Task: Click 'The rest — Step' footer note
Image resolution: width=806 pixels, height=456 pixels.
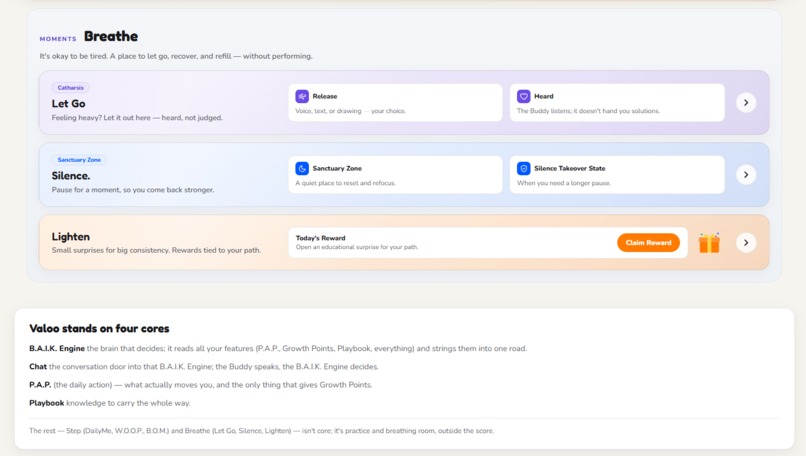Action: pos(261,431)
